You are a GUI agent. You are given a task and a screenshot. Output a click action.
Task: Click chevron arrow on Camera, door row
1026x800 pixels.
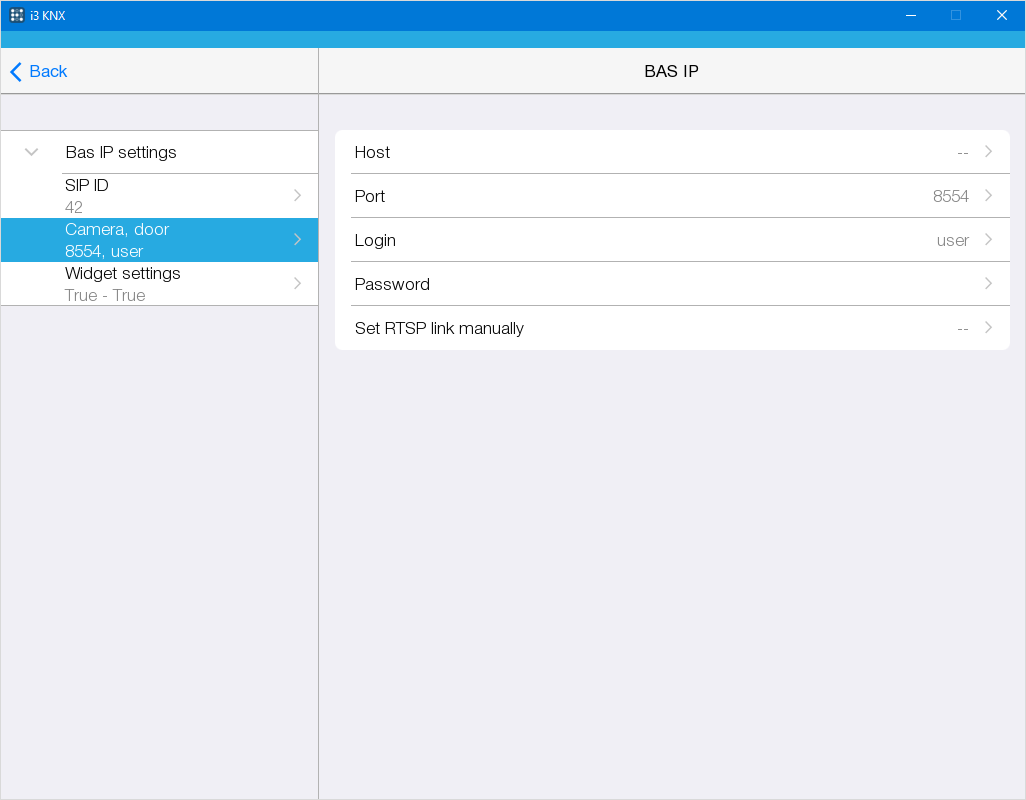point(297,240)
